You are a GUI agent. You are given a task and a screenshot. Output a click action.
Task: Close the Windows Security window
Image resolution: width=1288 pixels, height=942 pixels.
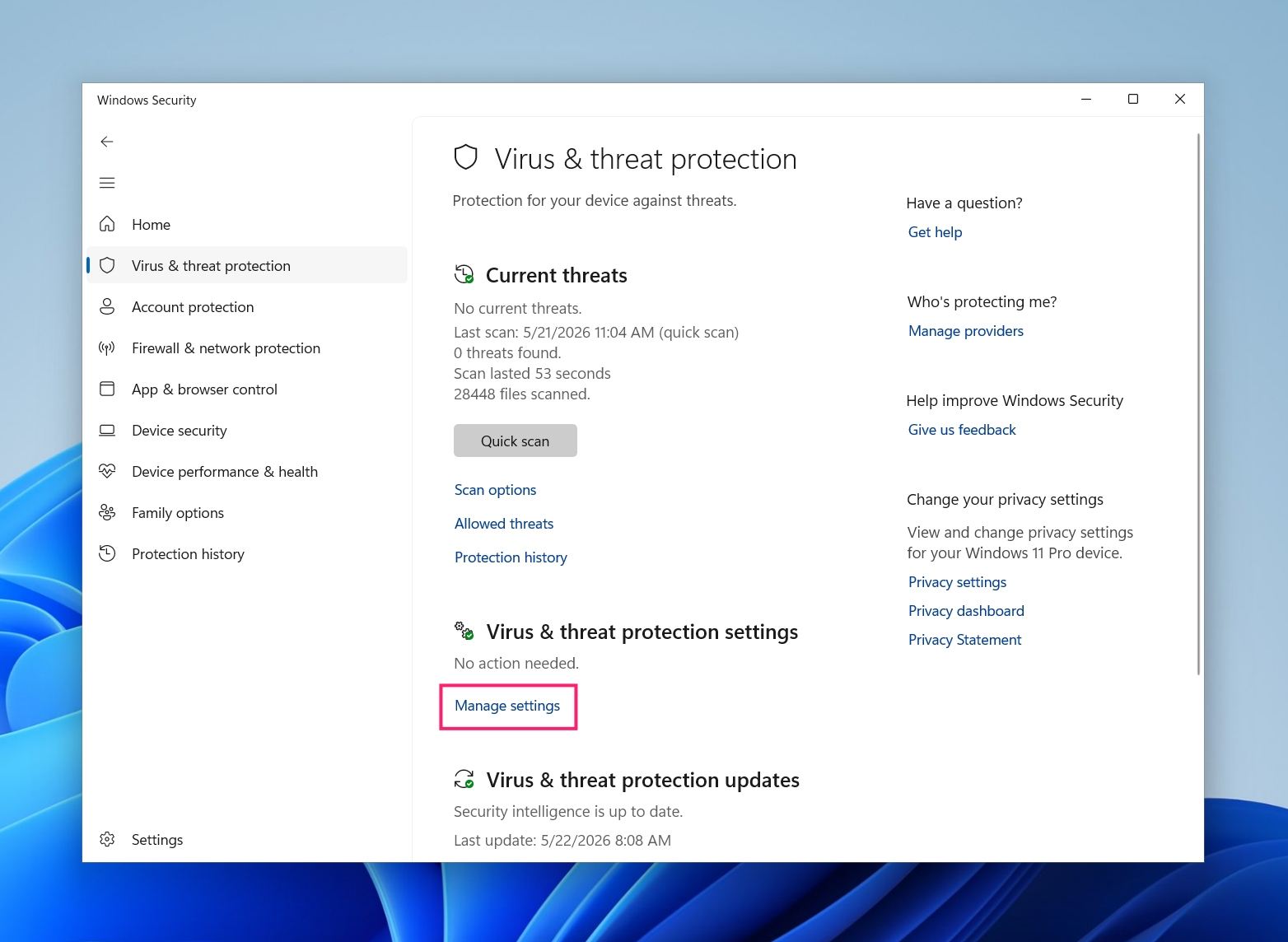click(x=1180, y=99)
